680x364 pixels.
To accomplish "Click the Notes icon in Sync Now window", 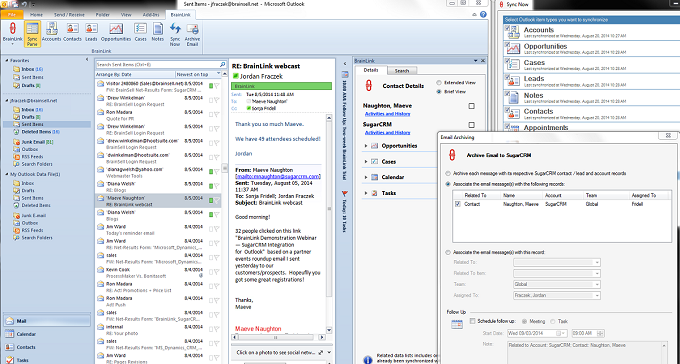I will click(513, 97).
